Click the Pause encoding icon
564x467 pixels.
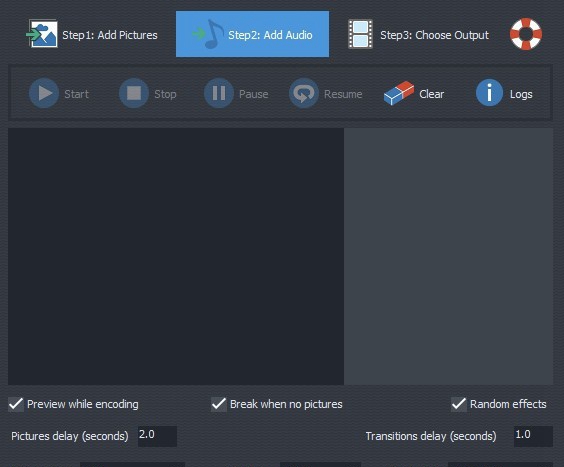(219, 93)
